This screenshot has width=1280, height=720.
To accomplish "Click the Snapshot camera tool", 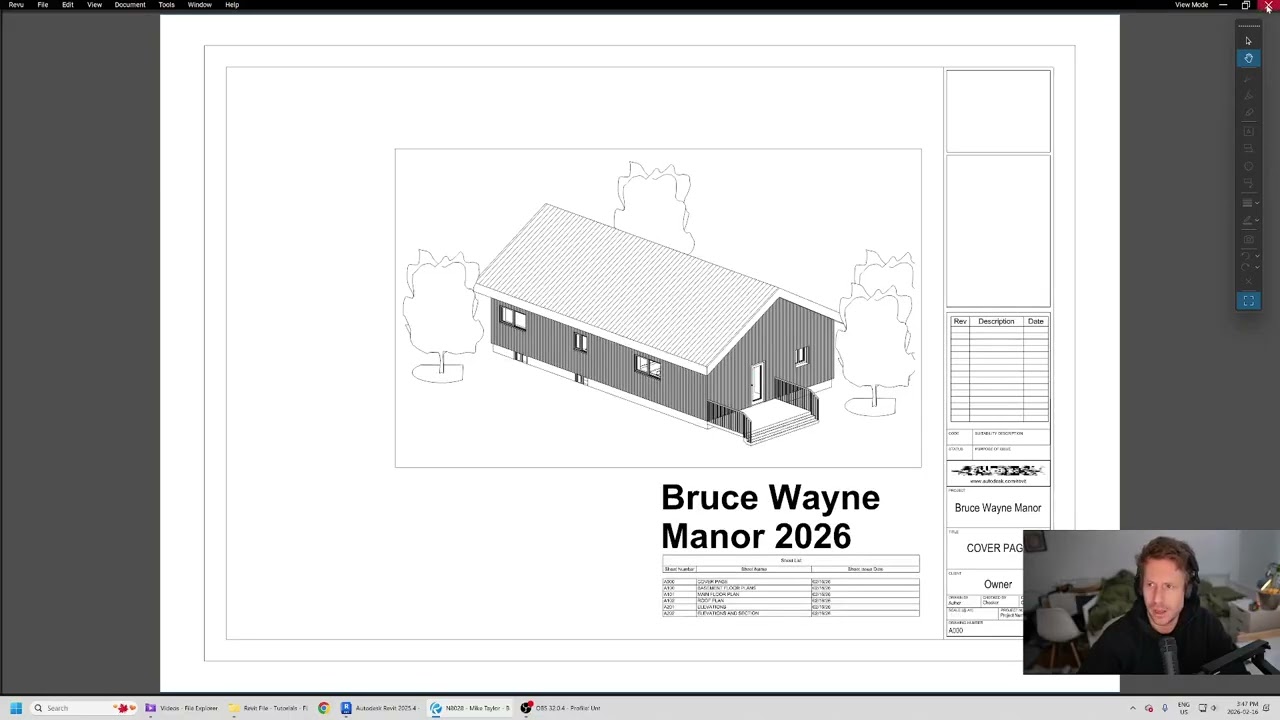I will tap(1248, 239).
